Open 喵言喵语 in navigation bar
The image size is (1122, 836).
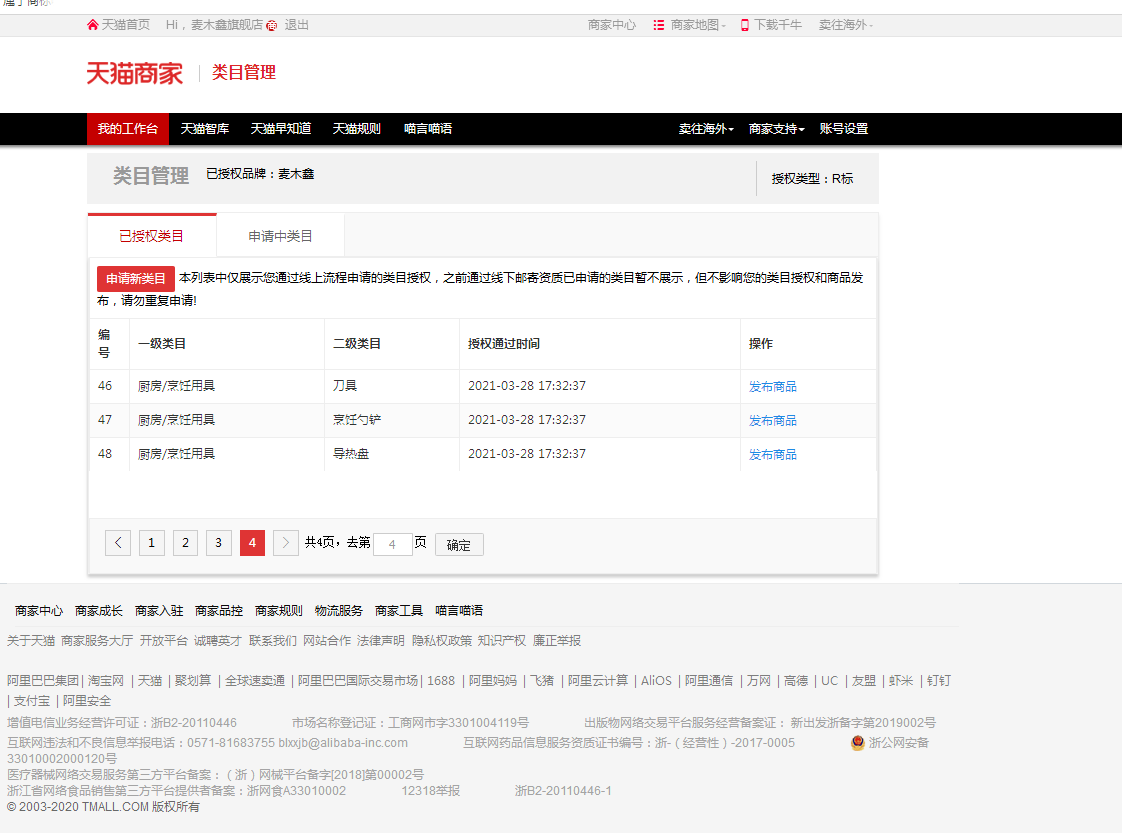coord(428,129)
